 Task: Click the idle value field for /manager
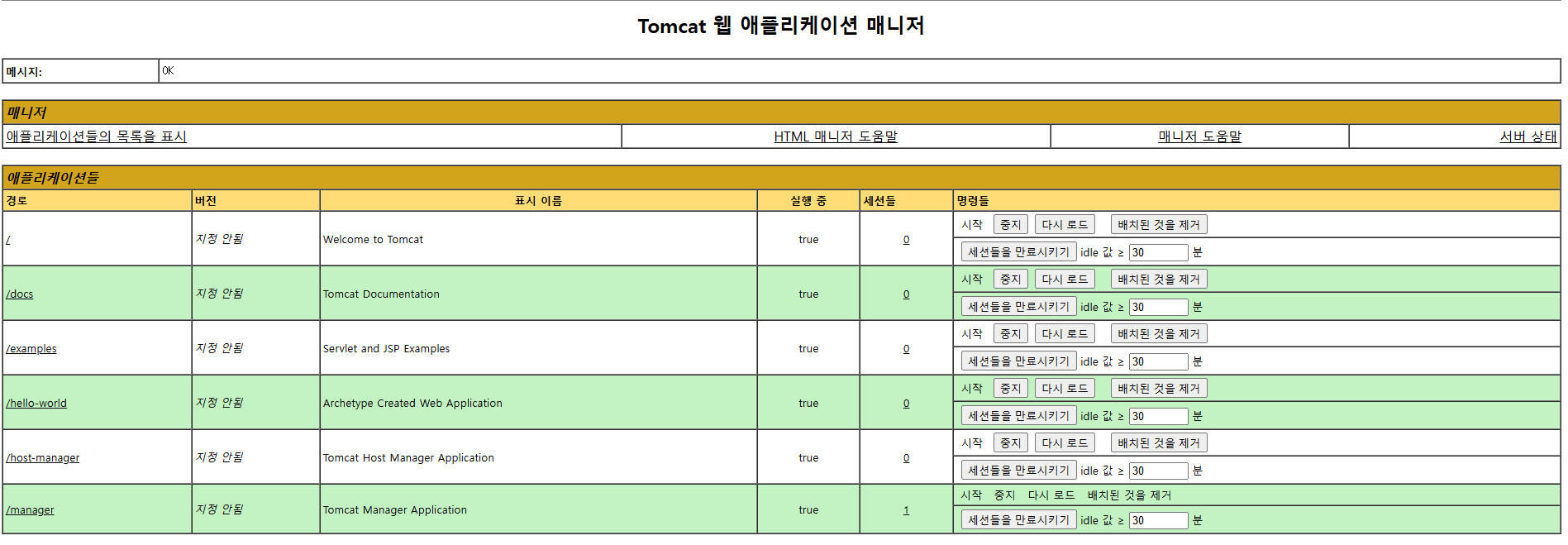click(1158, 520)
